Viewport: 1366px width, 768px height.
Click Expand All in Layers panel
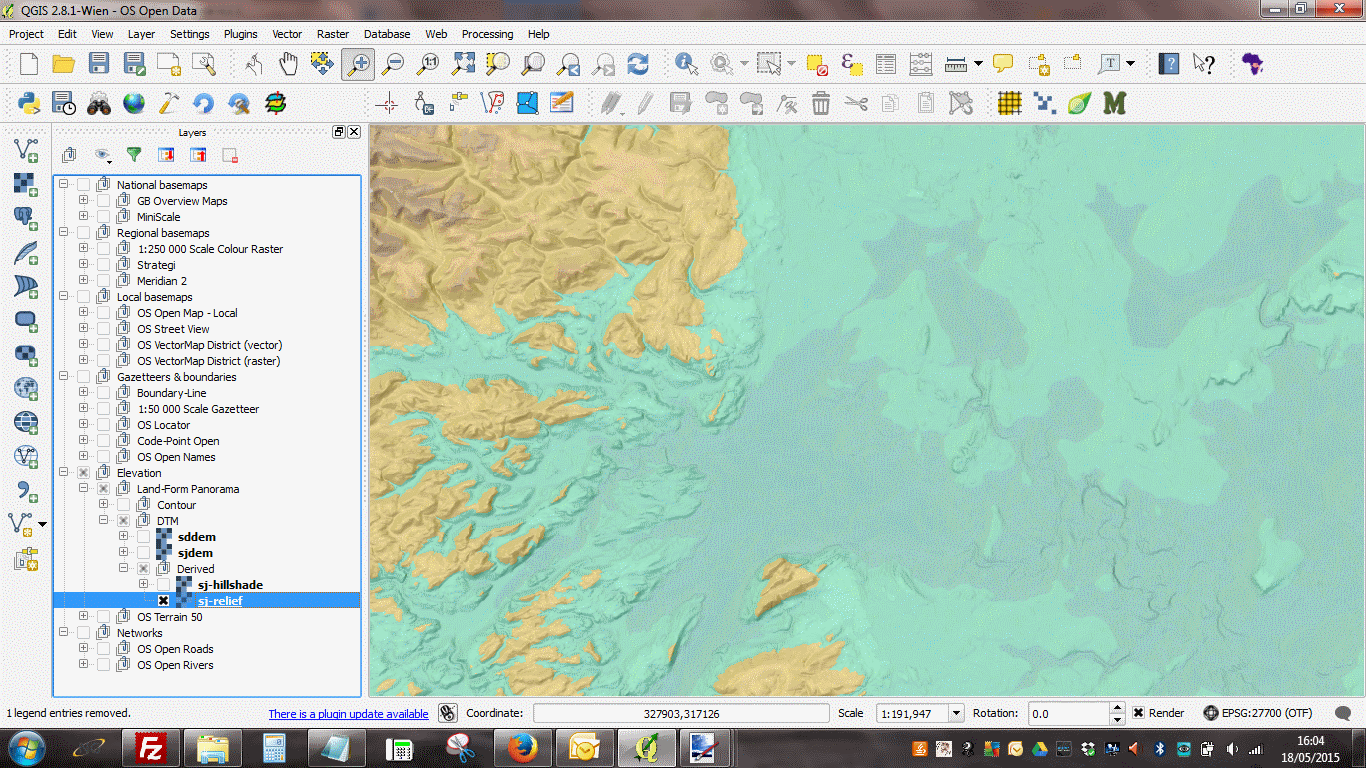pos(166,155)
